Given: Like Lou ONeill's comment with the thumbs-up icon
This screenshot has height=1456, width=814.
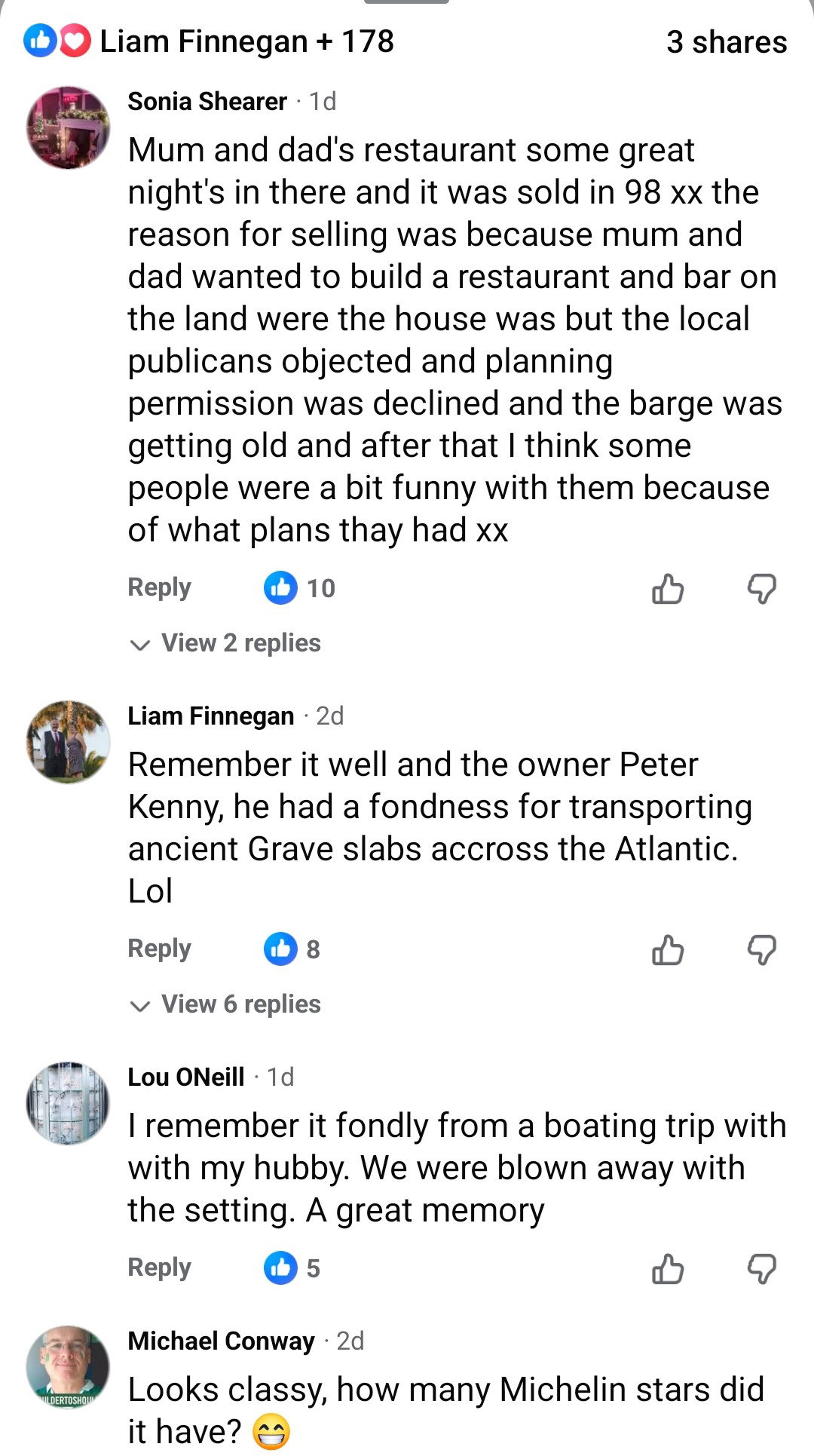Looking at the screenshot, I should click(669, 1268).
